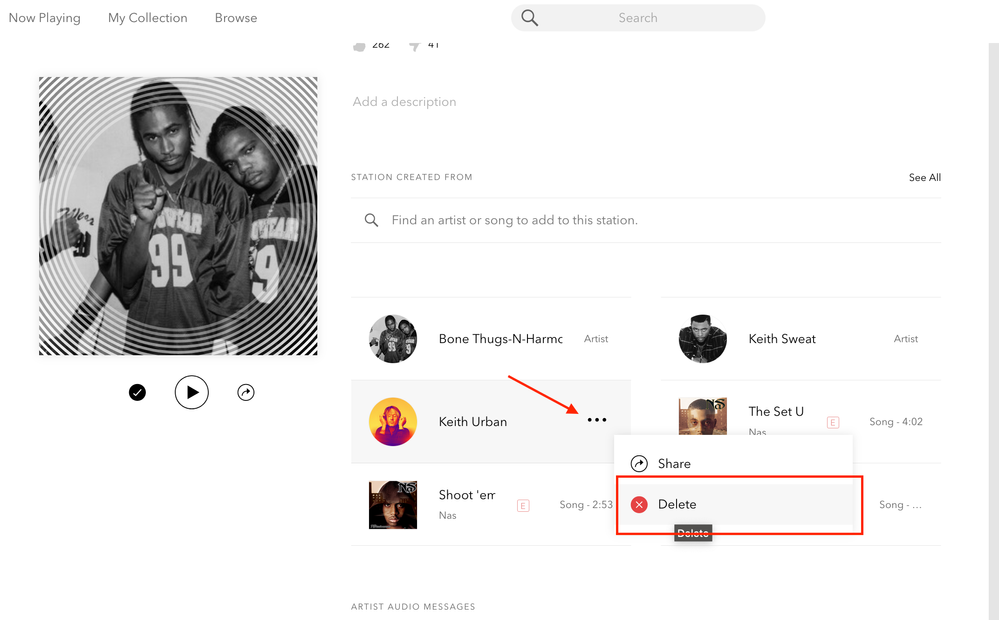The width and height of the screenshot is (999, 620).
Task: Open the Browse section
Action: pos(236,18)
